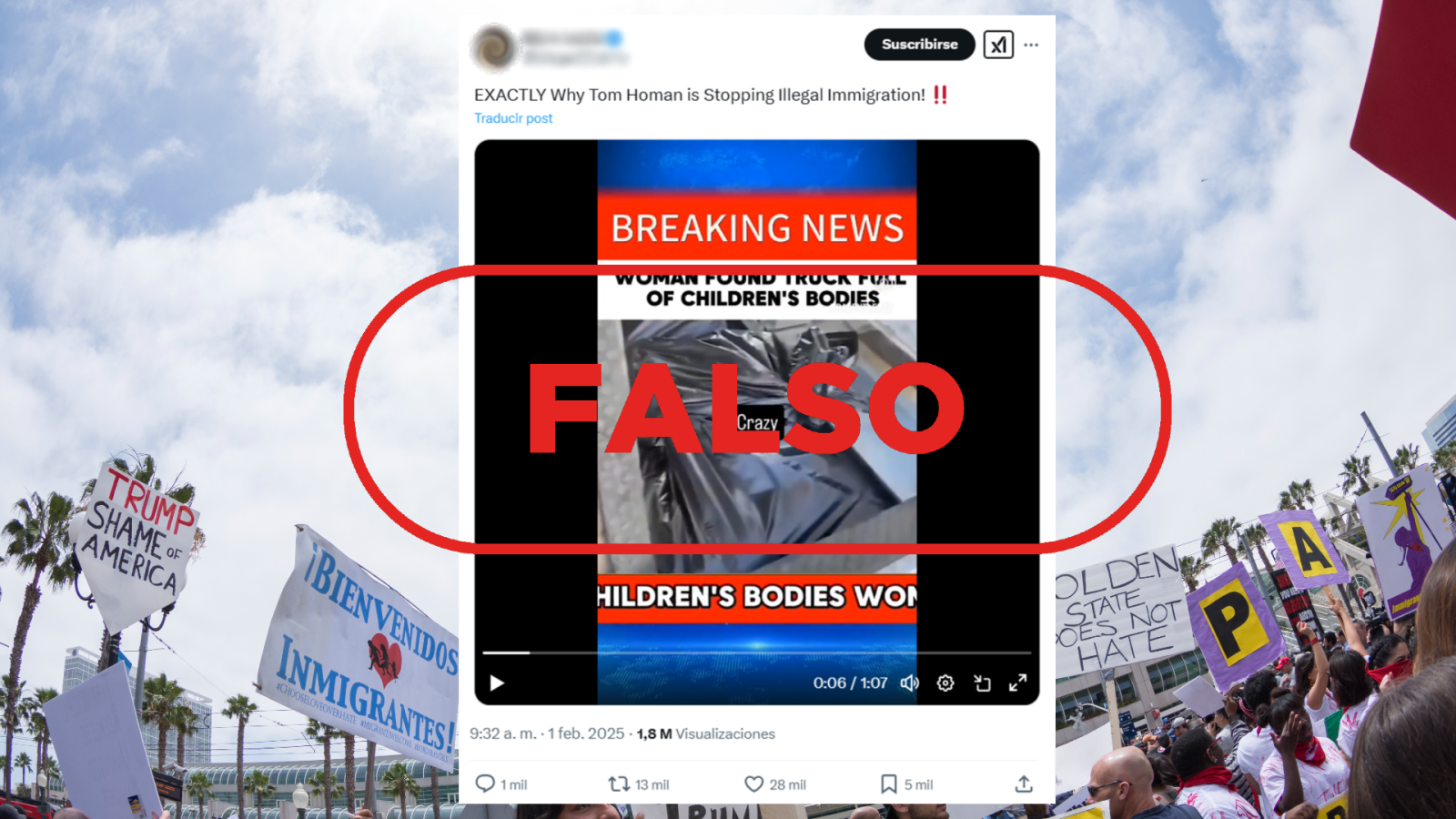The image size is (1456, 819).
Task: Click the Suscribirse button
Action: (x=919, y=45)
